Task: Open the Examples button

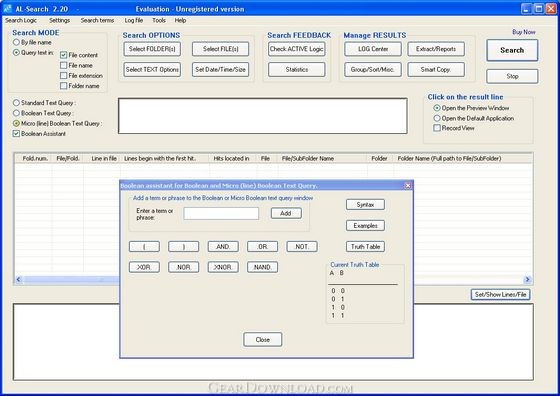Action: point(365,226)
